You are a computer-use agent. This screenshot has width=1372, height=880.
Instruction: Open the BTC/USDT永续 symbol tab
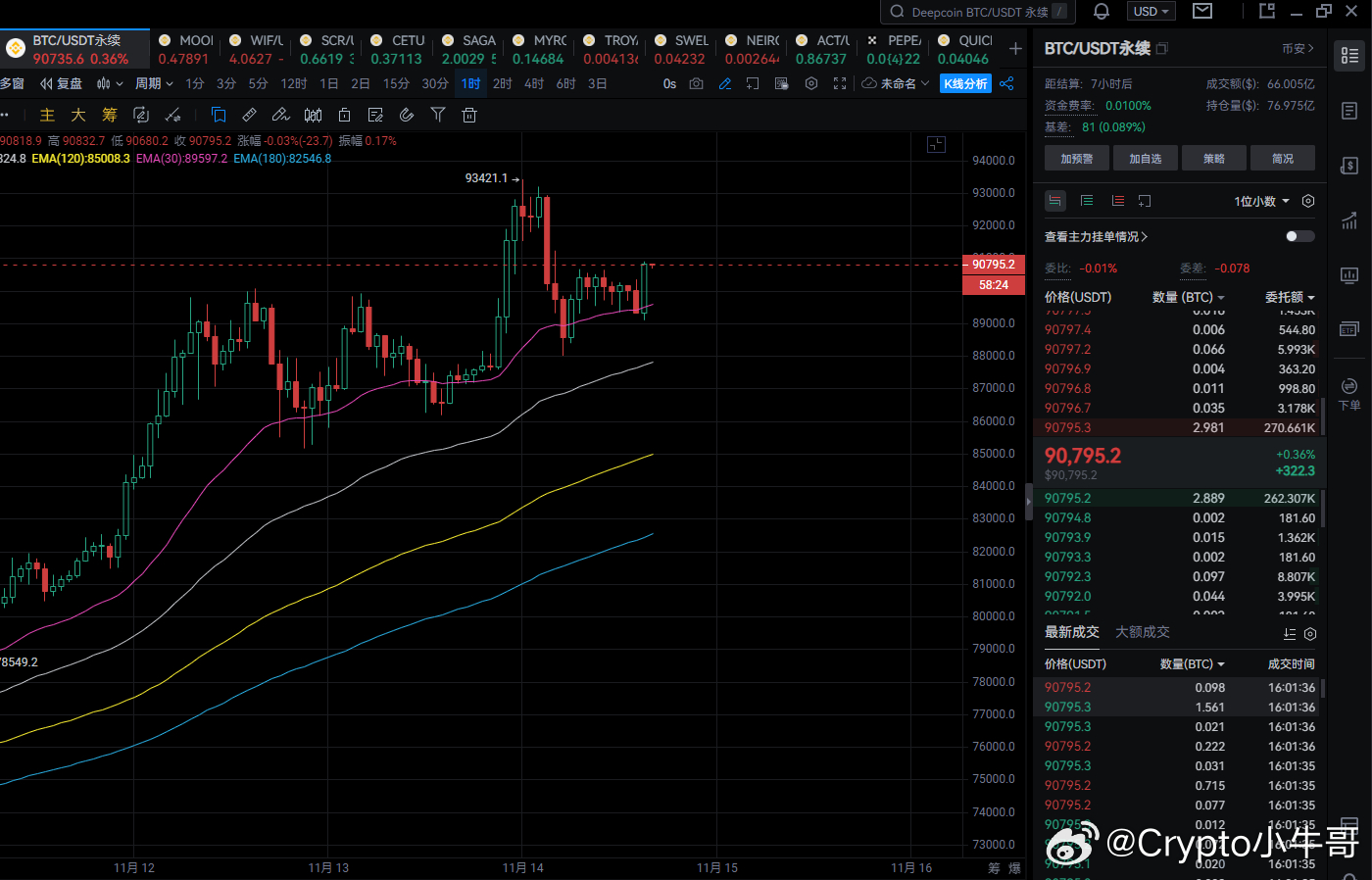point(74,49)
